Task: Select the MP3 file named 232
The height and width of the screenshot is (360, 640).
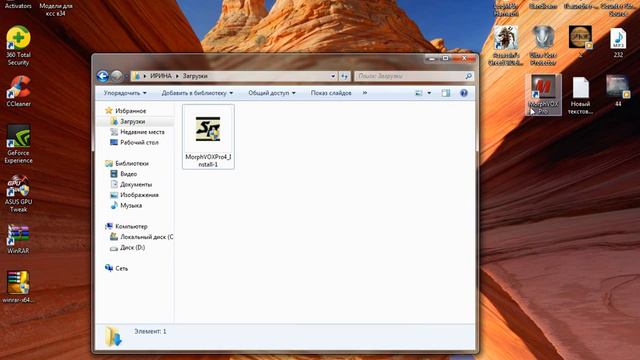Action: pos(618,42)
